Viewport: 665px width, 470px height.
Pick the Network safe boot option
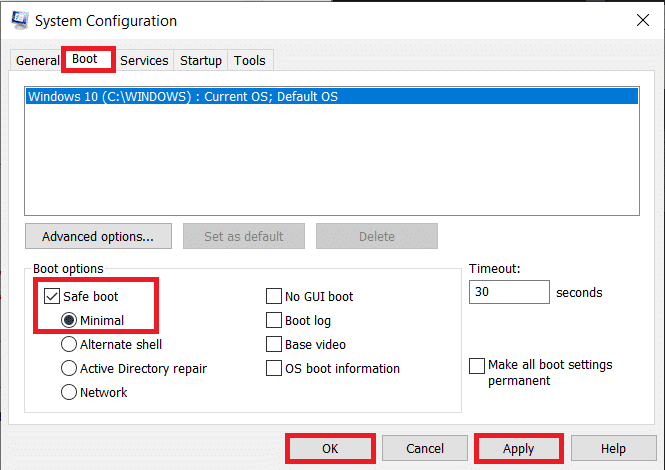(70, 393)
